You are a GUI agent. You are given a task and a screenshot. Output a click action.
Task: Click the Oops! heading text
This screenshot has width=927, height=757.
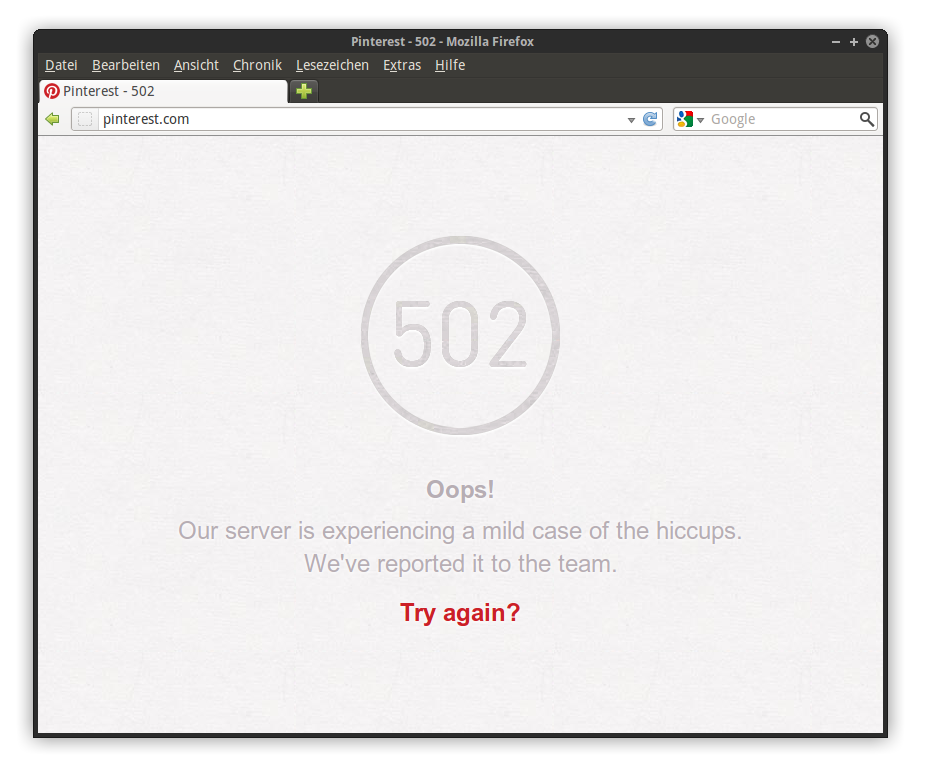click(460, 490)
